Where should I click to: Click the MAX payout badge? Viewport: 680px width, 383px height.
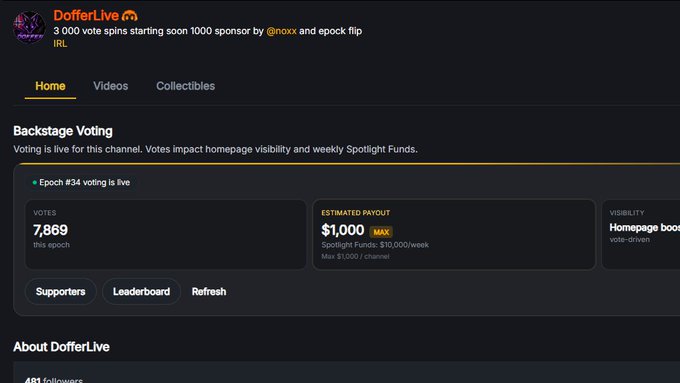381,232
